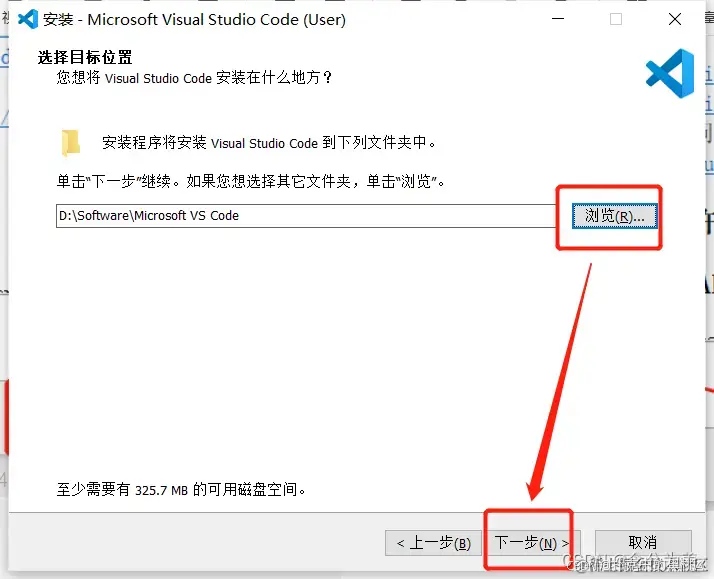Click the Next (下一步) button
Image resolution: width=714 pixels, height=579 pixels.
(x=533, y=543)
